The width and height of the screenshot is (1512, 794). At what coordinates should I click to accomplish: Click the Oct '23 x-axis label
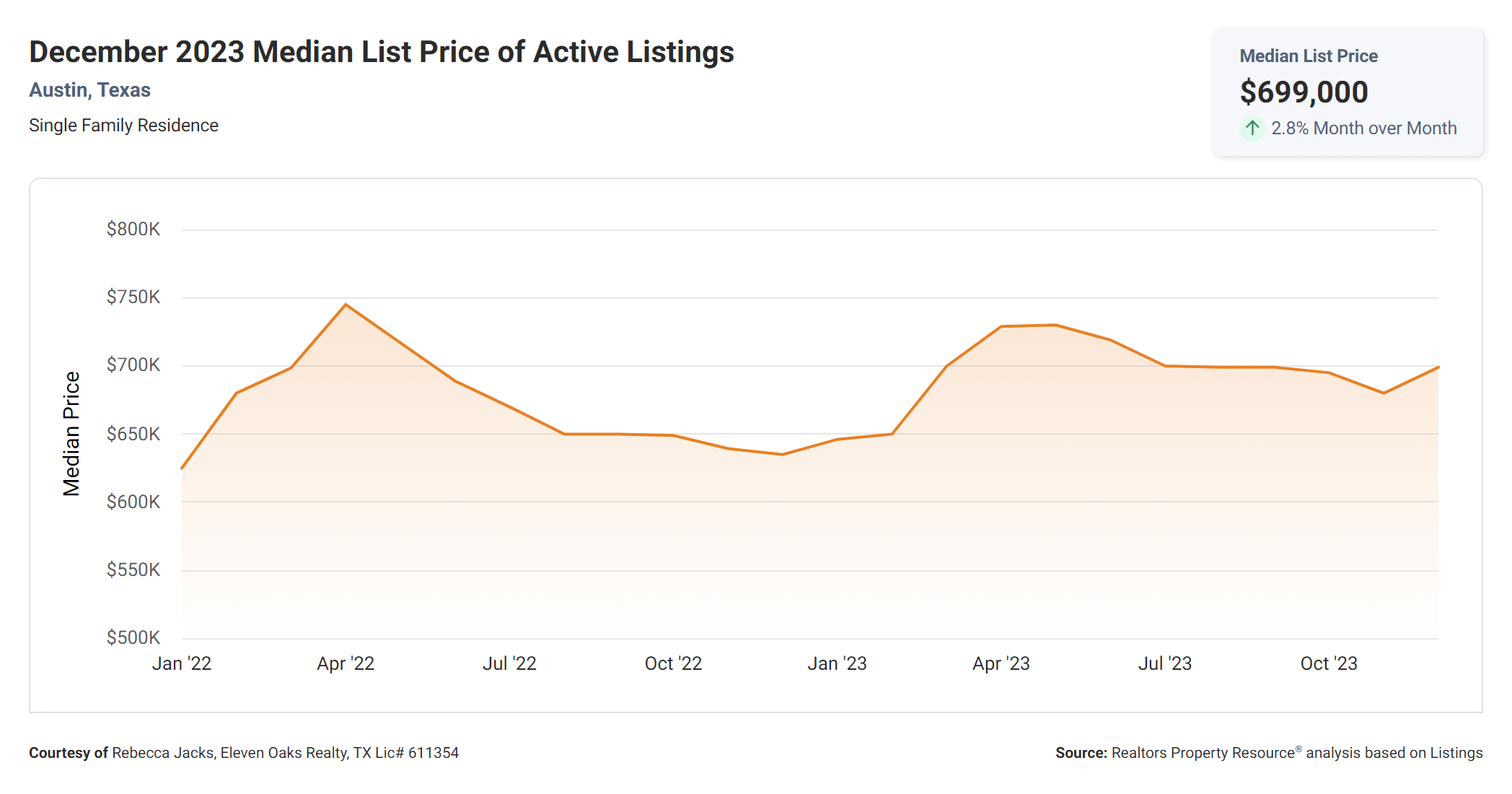point(1328,663)
